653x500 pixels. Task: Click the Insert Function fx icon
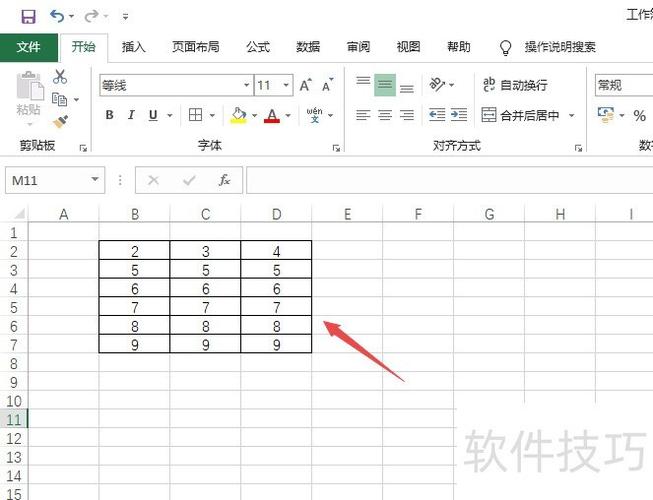pyautogui.click(x=225, y=180)
